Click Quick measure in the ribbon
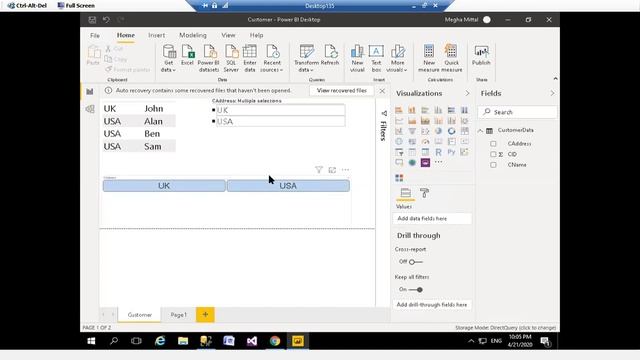The width and height of the screenshot is (640, 360). 451,58
